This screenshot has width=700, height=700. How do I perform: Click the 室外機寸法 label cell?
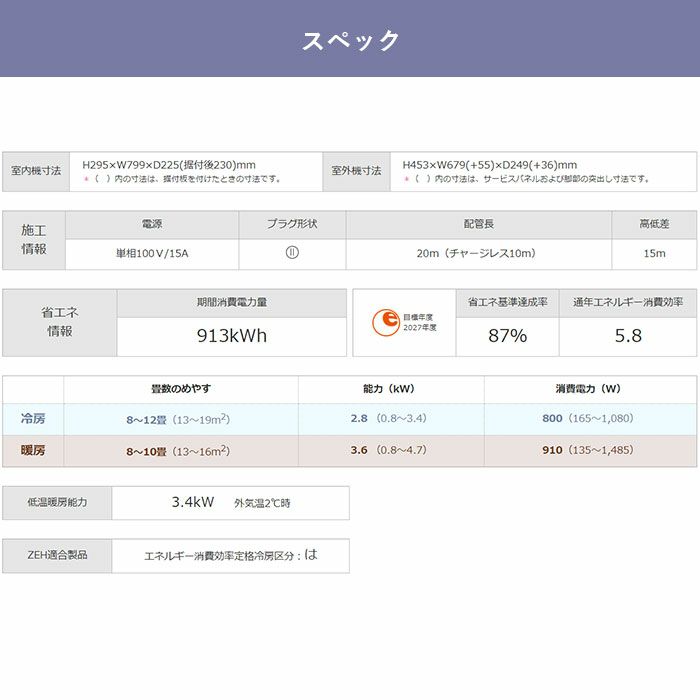pos(357,171)
